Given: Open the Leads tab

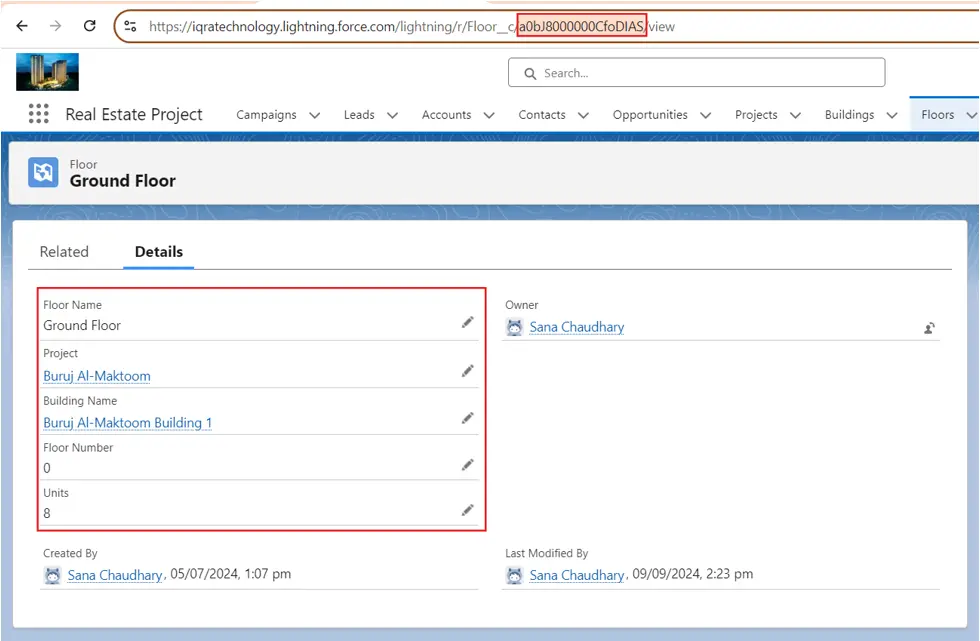Looking at the screenshot, I should (x=359, y=115).
